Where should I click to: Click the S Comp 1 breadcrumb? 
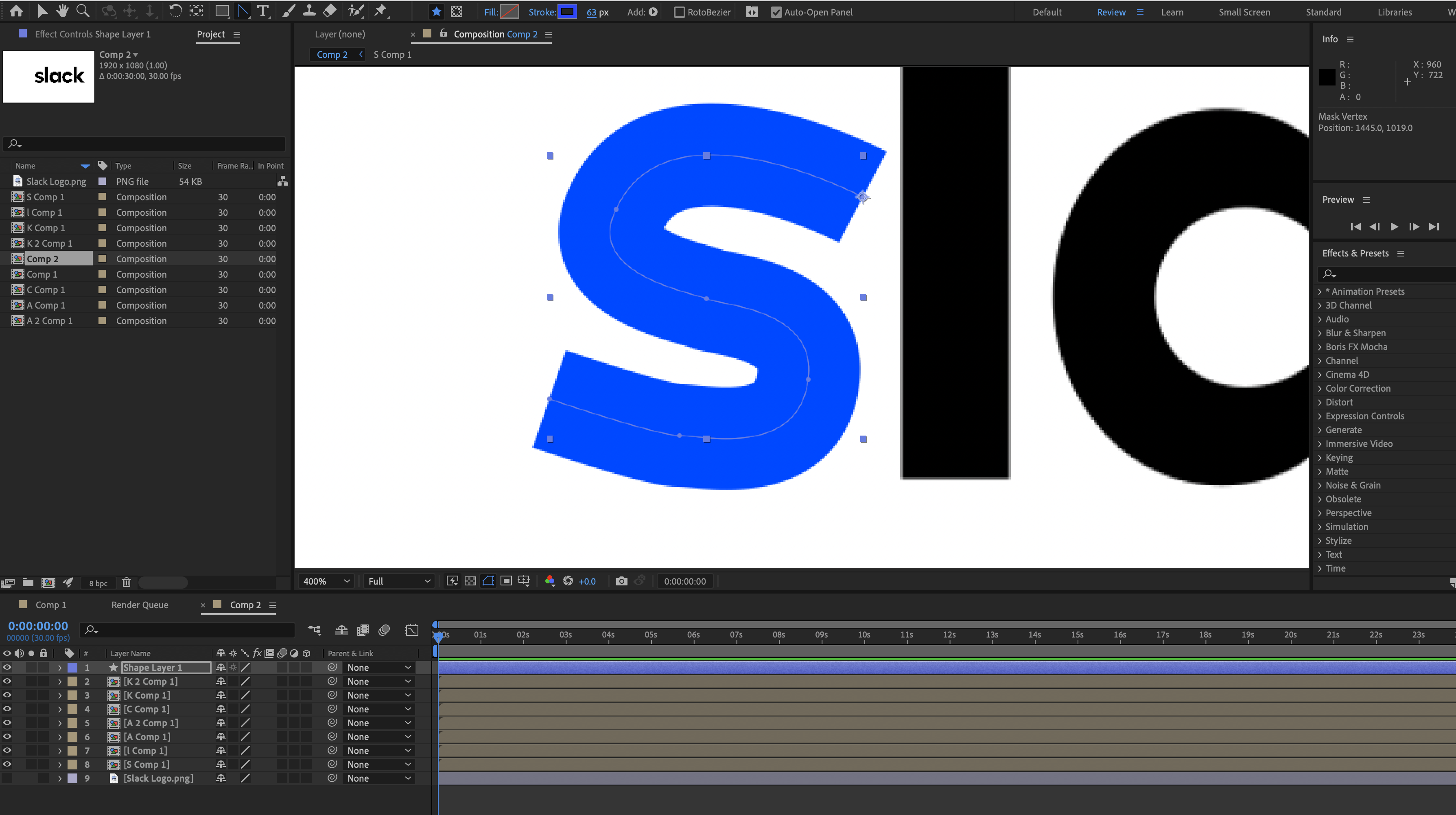coord(392,54)
